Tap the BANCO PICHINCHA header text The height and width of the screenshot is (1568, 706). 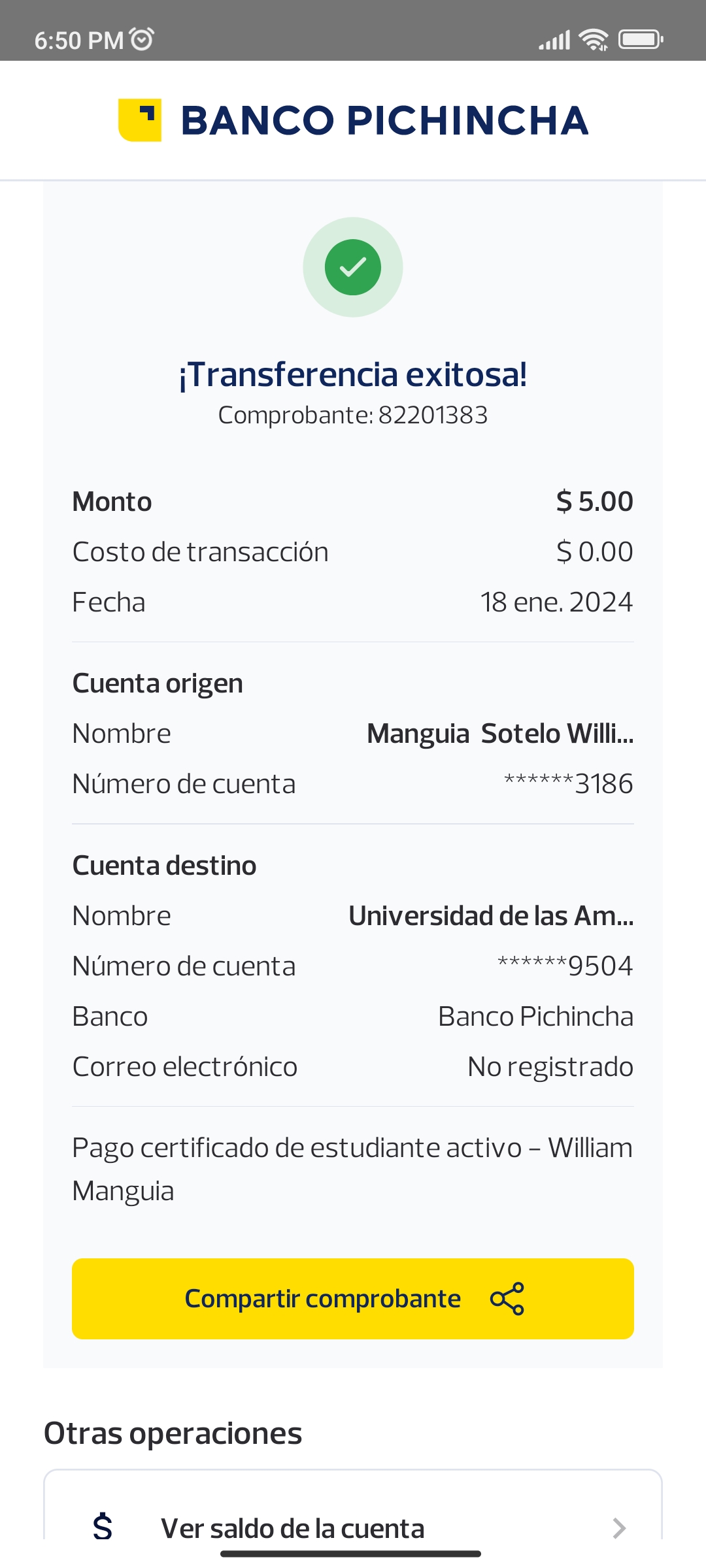[x=384, y=121]
